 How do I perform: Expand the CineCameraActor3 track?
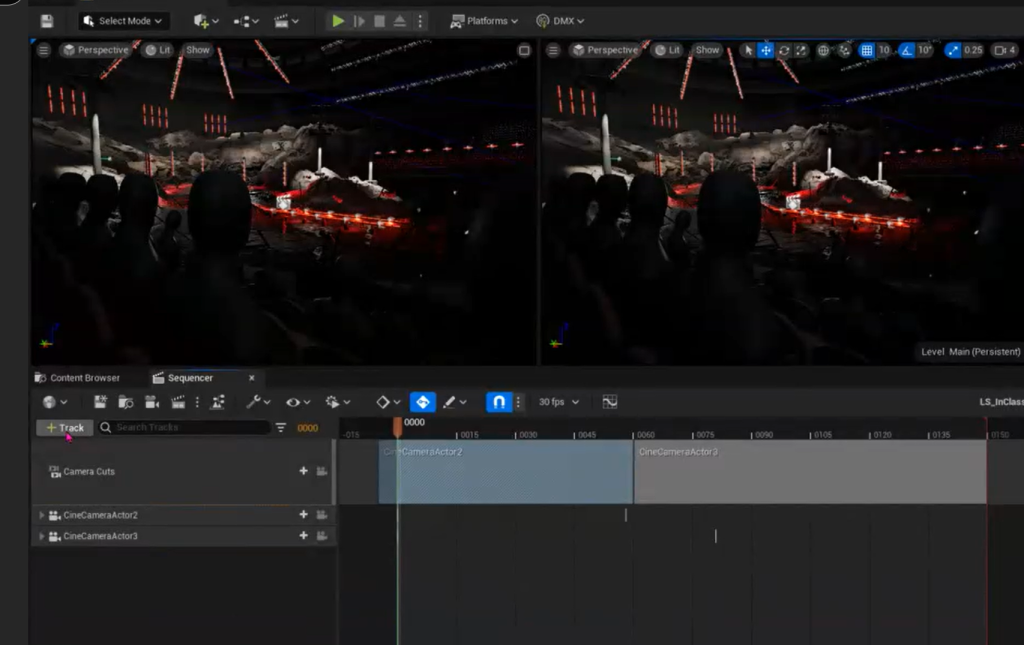(x=42, y=536)
